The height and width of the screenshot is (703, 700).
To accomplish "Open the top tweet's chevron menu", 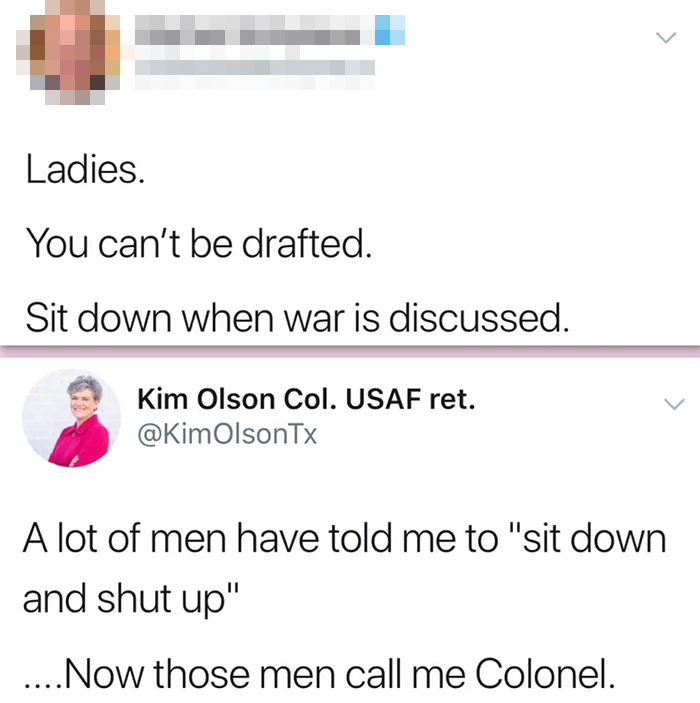I will 666,38.
